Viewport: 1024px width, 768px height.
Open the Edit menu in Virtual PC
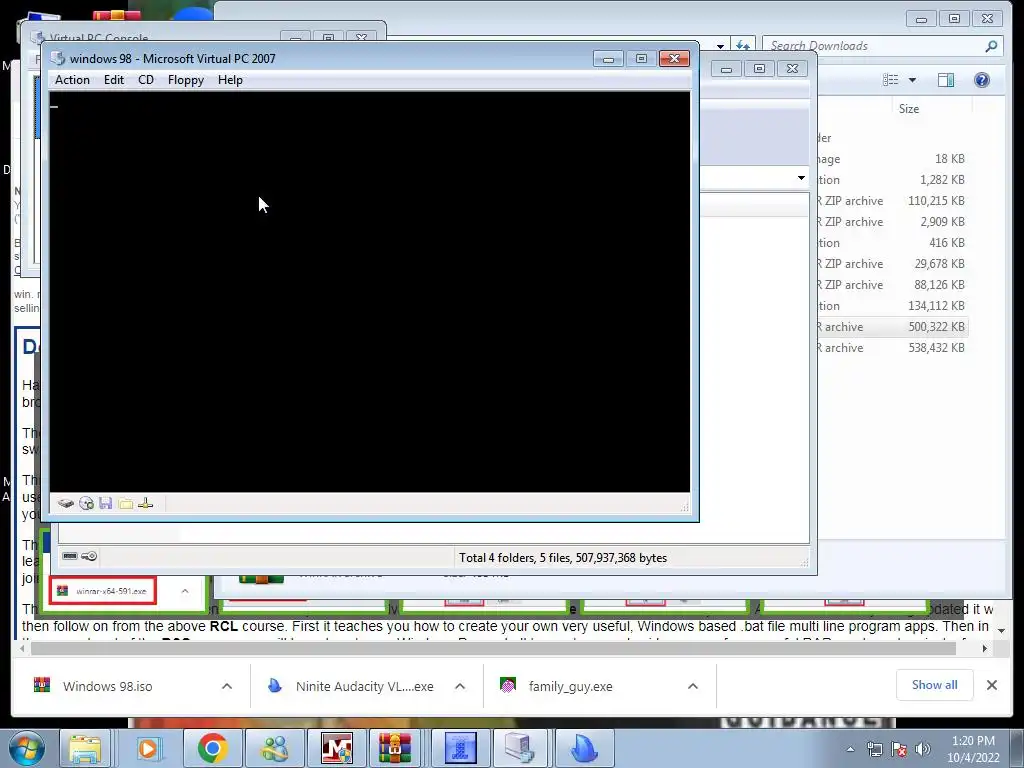[x=114, y=80]
